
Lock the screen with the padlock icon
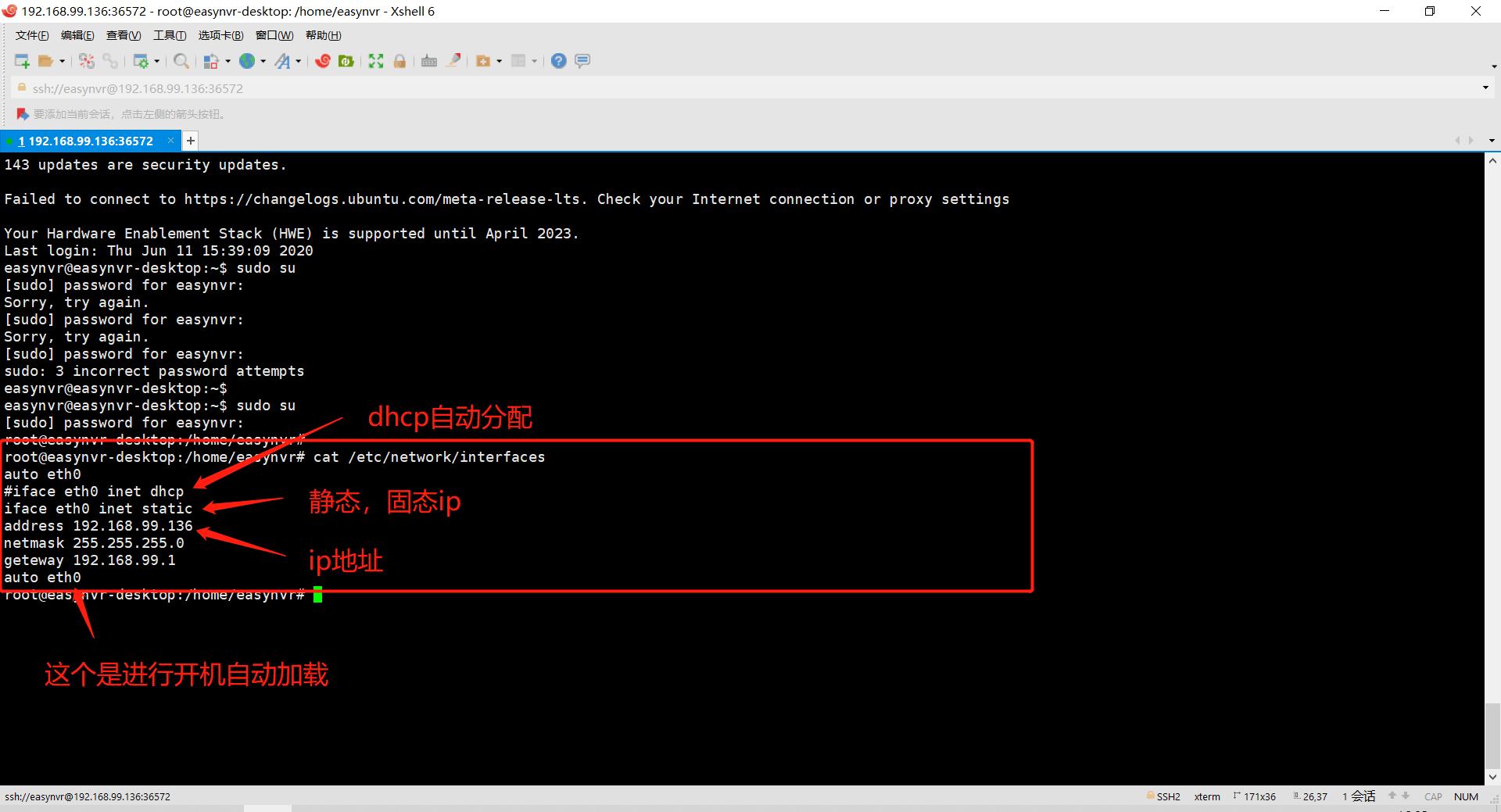click(399, 61)
